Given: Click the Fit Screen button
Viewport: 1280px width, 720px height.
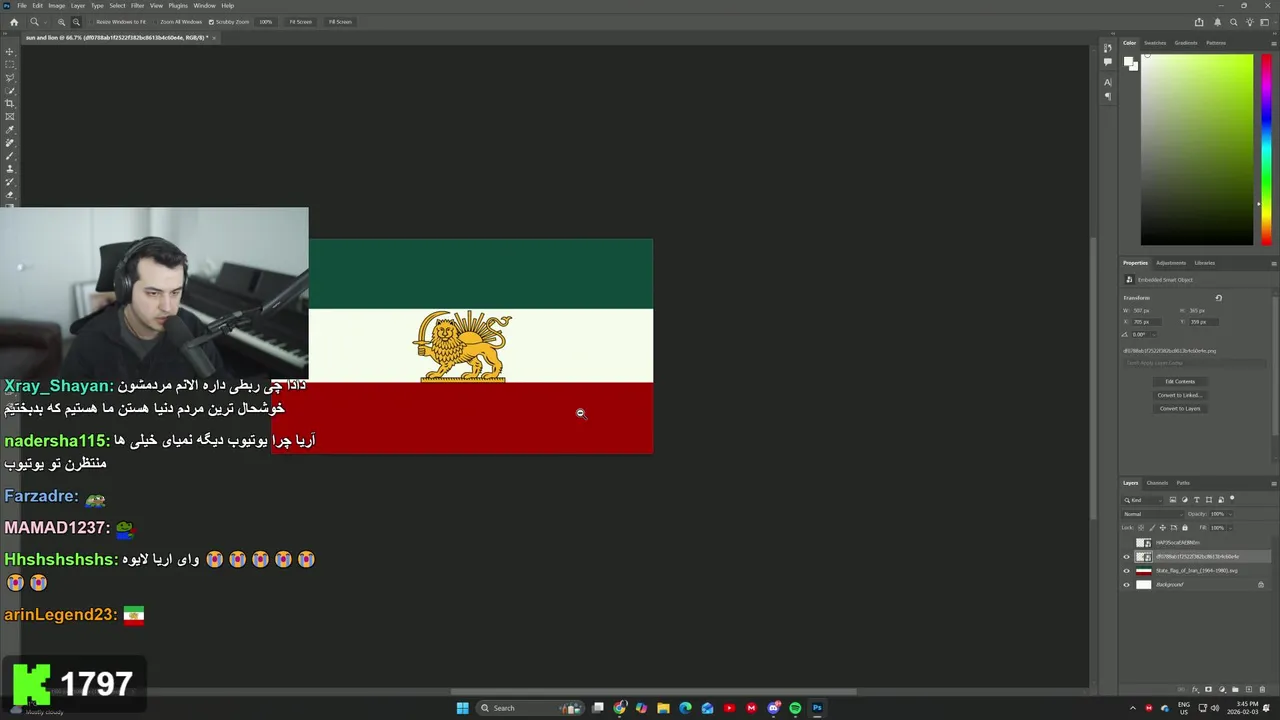Looking at the screenshot, I should click(x=300, y=21).
